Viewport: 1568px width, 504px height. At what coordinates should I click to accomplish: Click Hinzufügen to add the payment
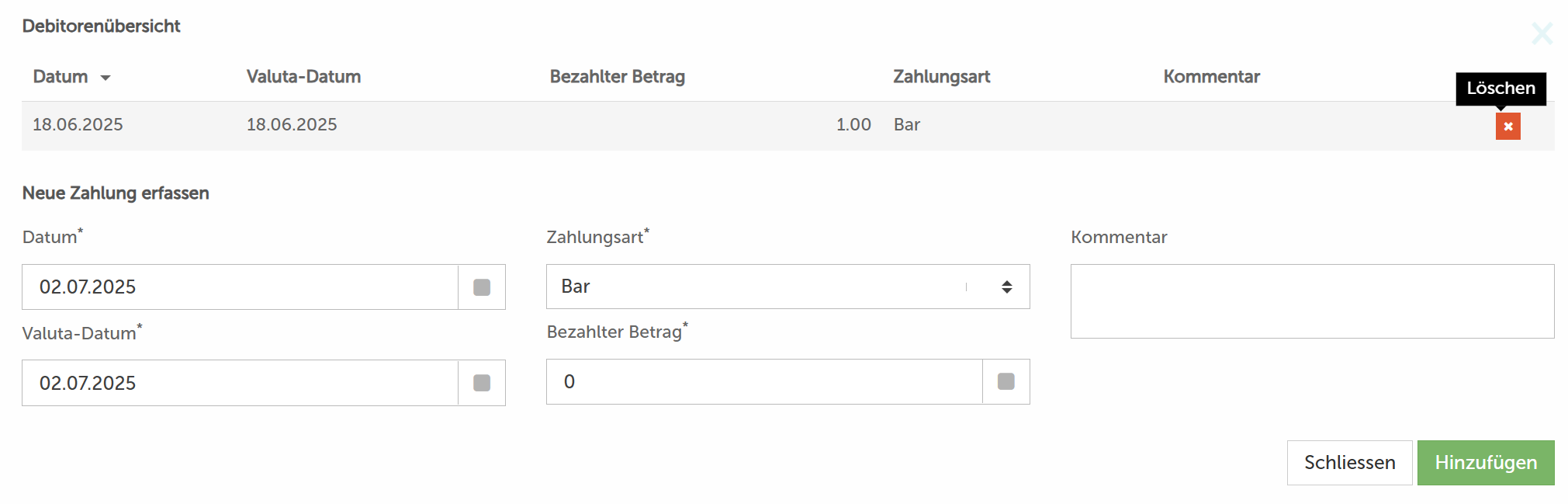point(1486,463)
